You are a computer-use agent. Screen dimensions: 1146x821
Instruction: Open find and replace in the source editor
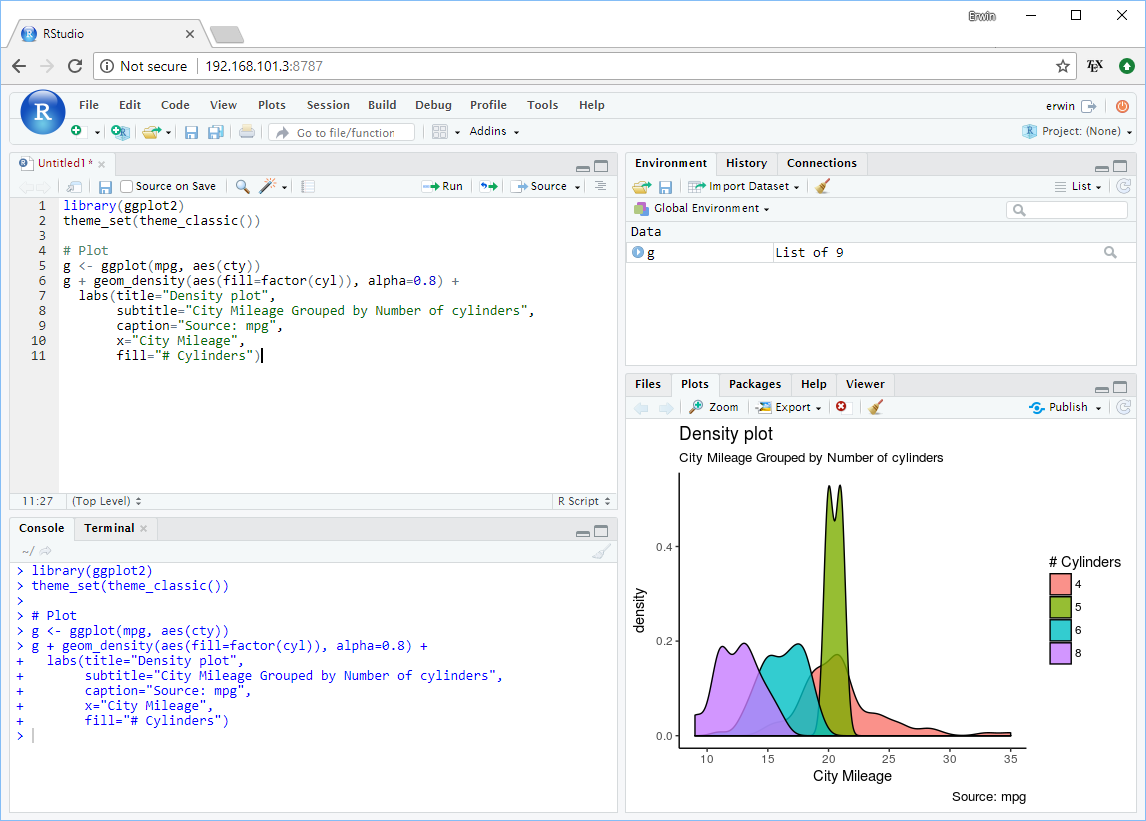click(244, 186)
